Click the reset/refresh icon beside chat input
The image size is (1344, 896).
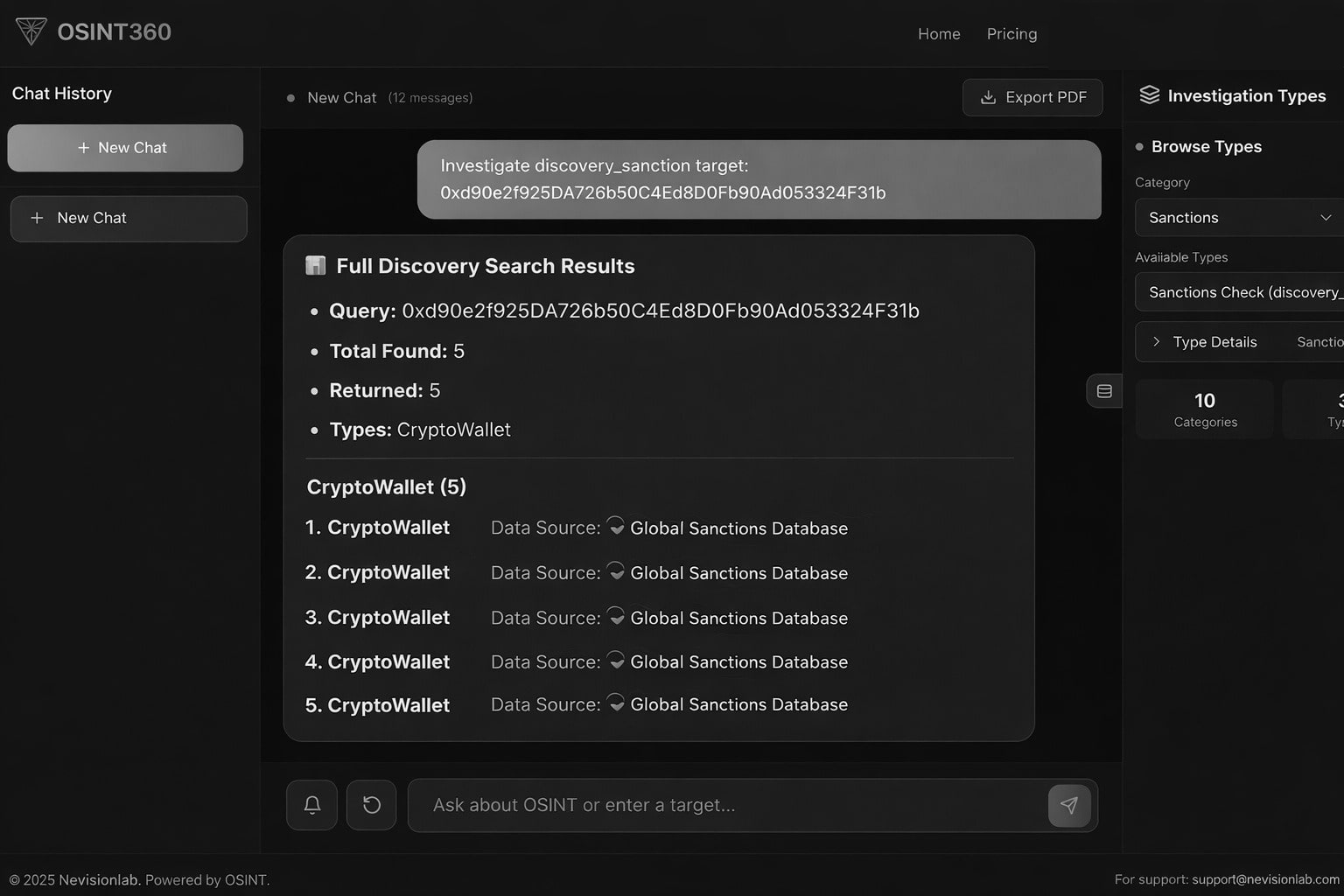[371, 805]
